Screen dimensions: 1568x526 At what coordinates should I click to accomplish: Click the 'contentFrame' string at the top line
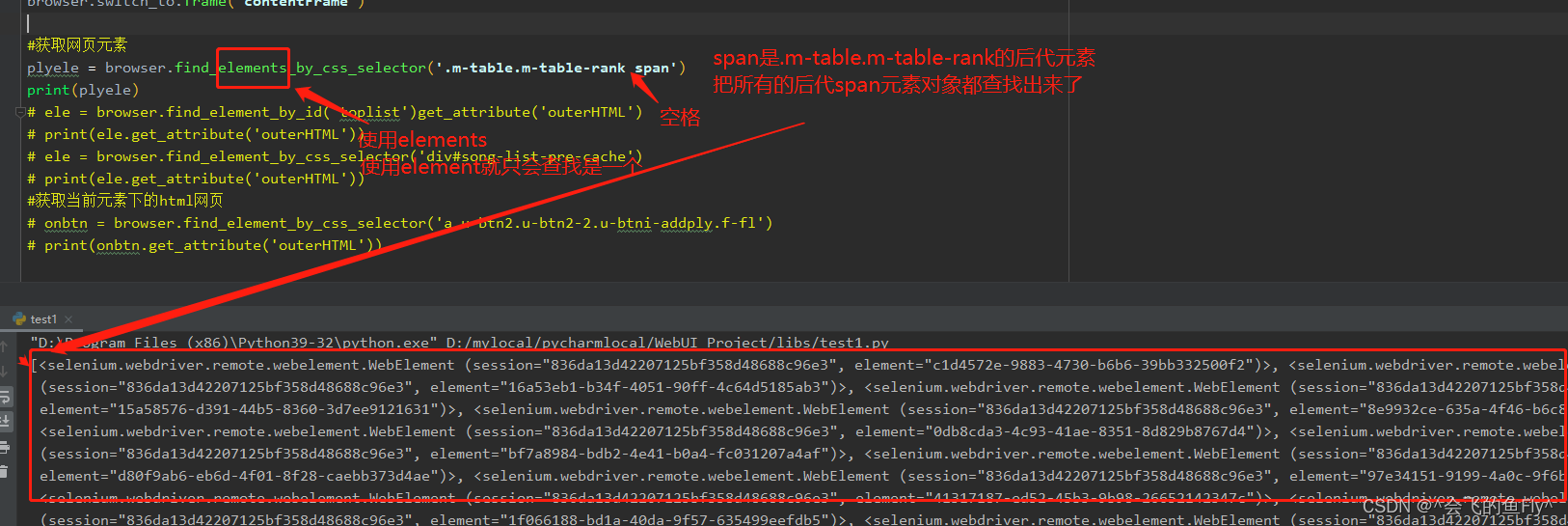(x=296, y=4)
